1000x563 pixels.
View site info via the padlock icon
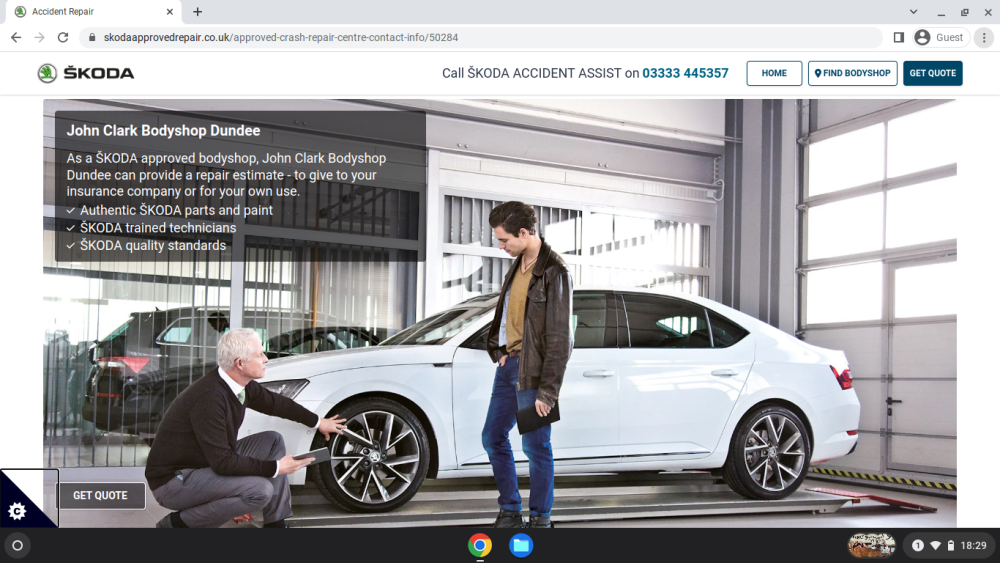coord(92,38)
